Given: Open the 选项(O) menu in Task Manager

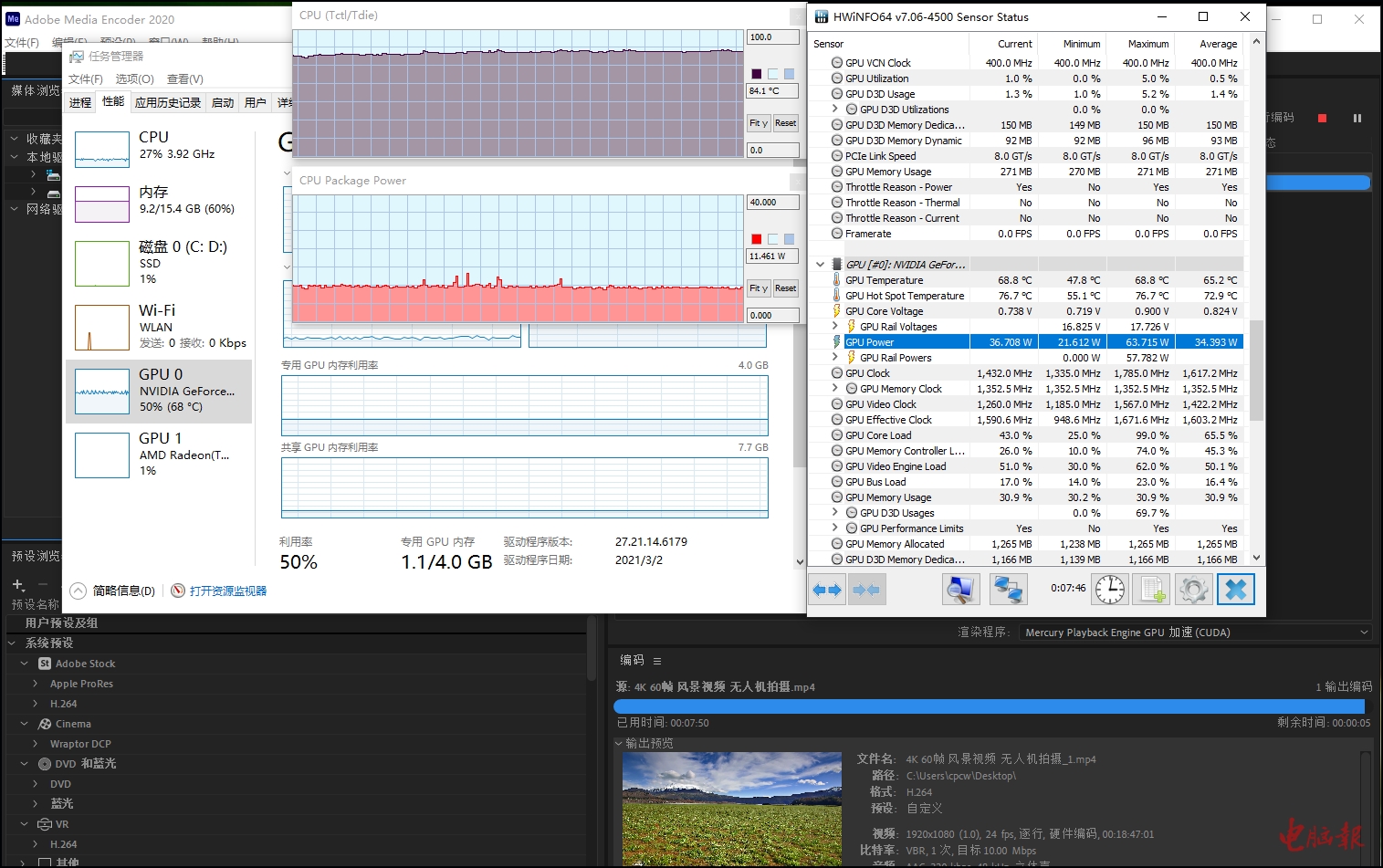Looking at the screenshot, I should [134, 79].
